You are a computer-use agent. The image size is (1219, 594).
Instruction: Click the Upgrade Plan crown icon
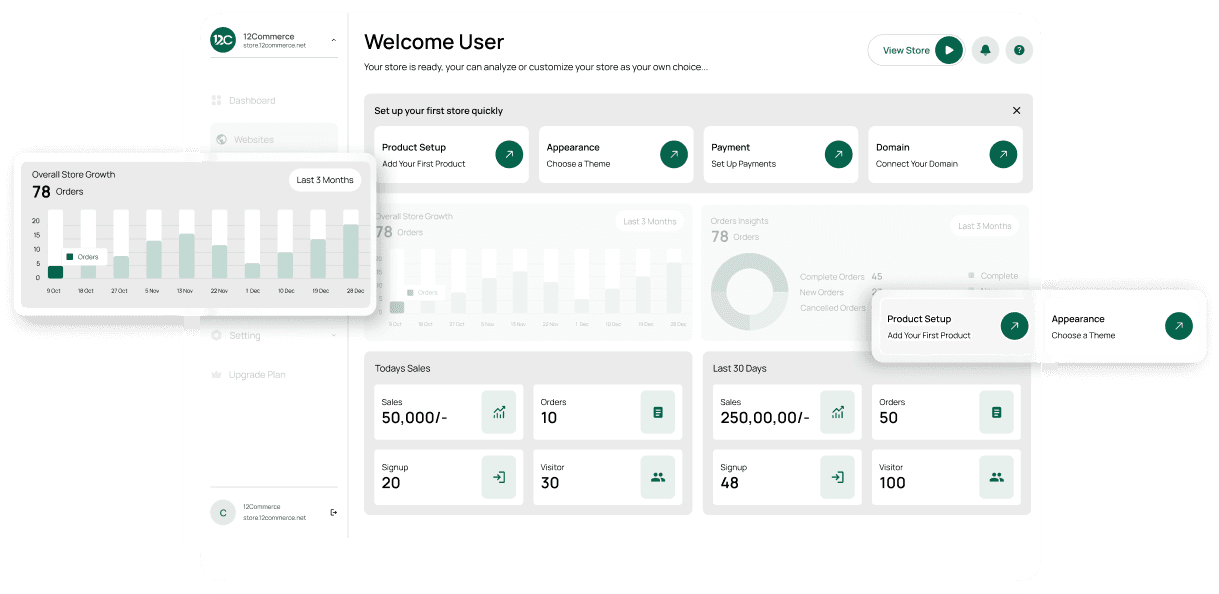216,374
